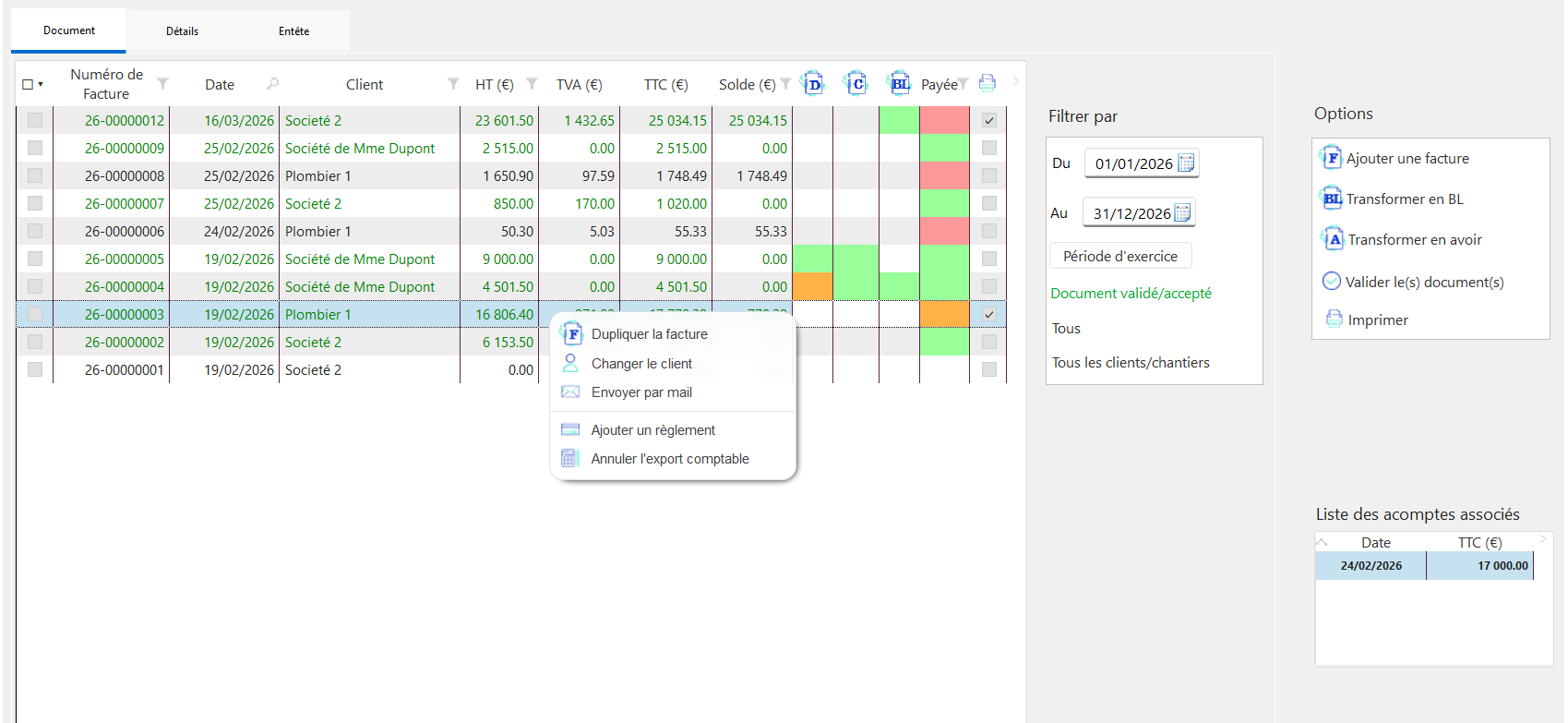Toggle the right-side checkbox of invoice 26-00000003
This screenshot has width=1568, height=723.
click(989, 314)
